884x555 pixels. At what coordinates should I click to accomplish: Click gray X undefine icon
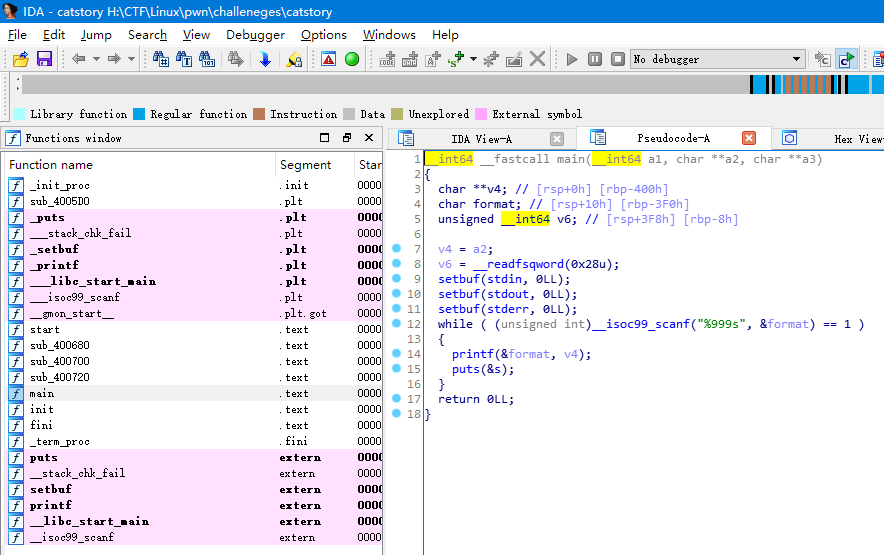[x=538, y=59]
